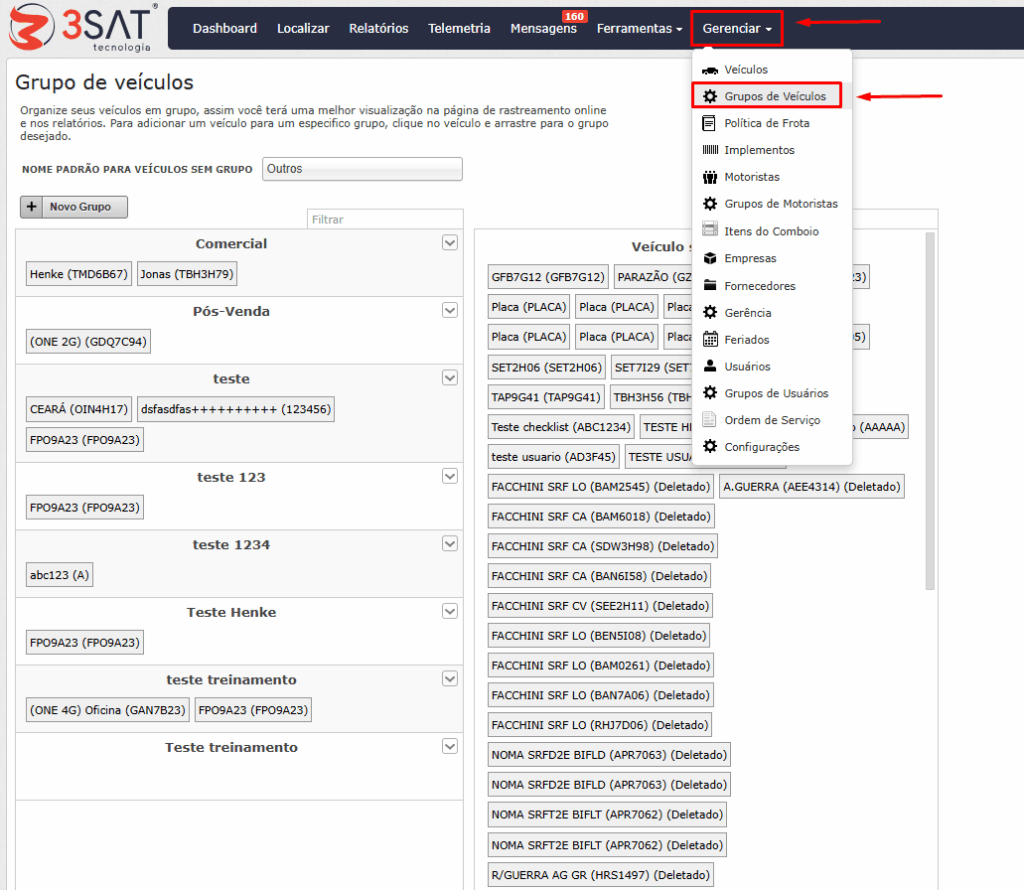This screenshot has width=1024, height=890.
Task: Click the calendar icon next to Feriados
Action: pyautogui.click(x=710, y=339)
